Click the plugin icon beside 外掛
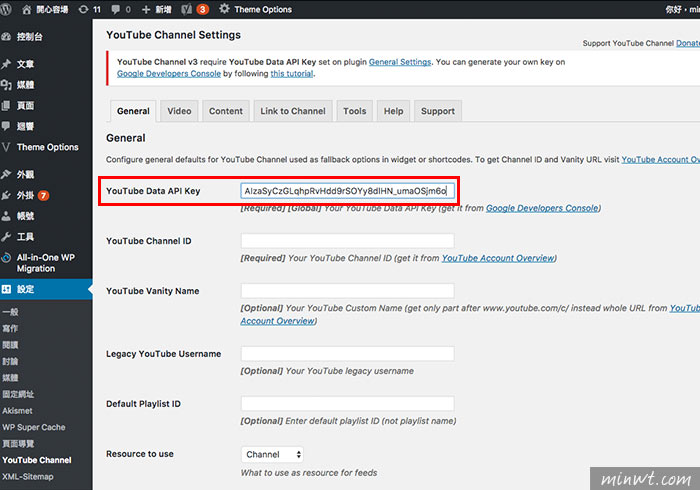Viewport: 700px width, 490px height. (x=6, y=195)
